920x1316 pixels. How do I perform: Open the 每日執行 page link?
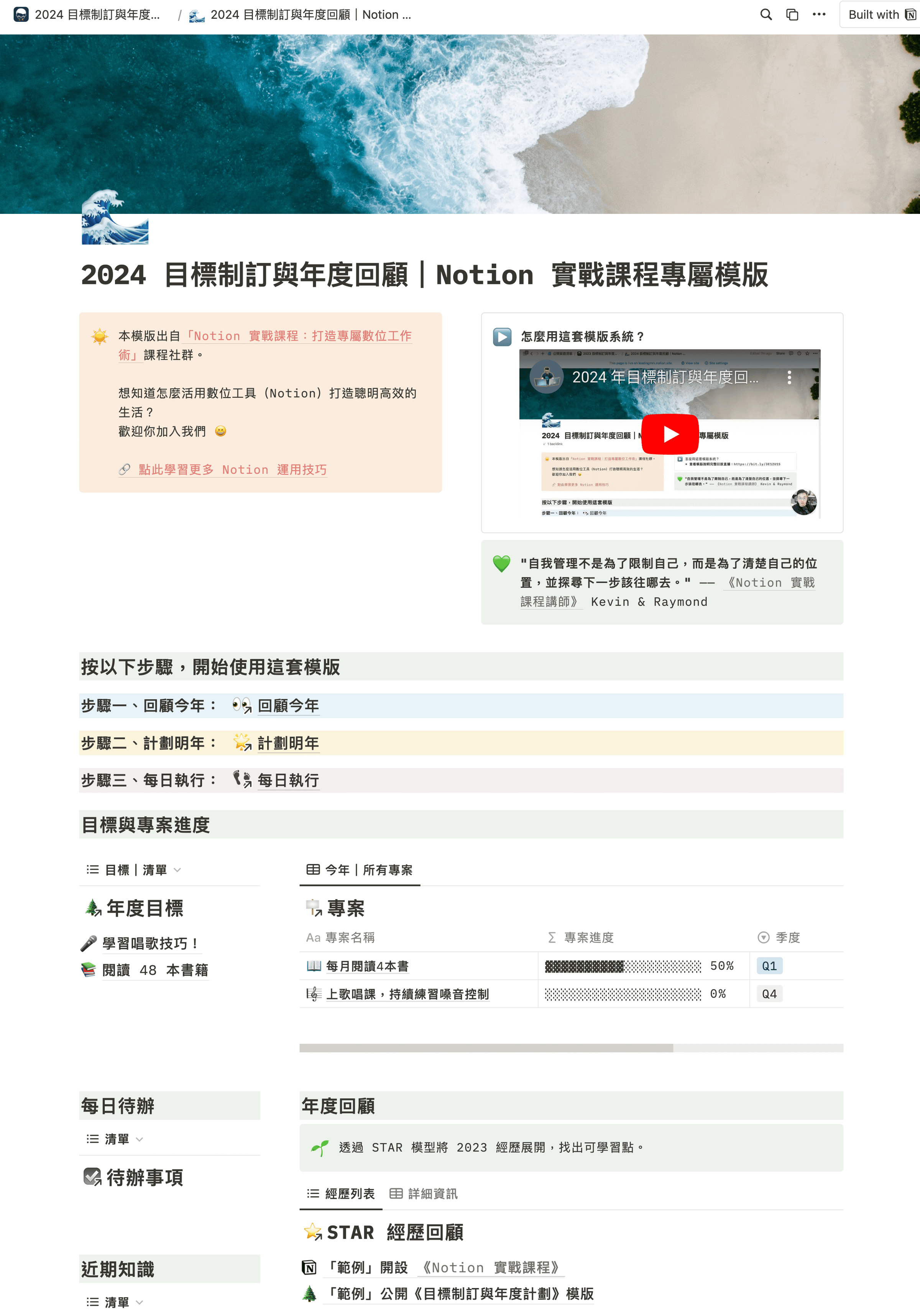tap(288, 781)
